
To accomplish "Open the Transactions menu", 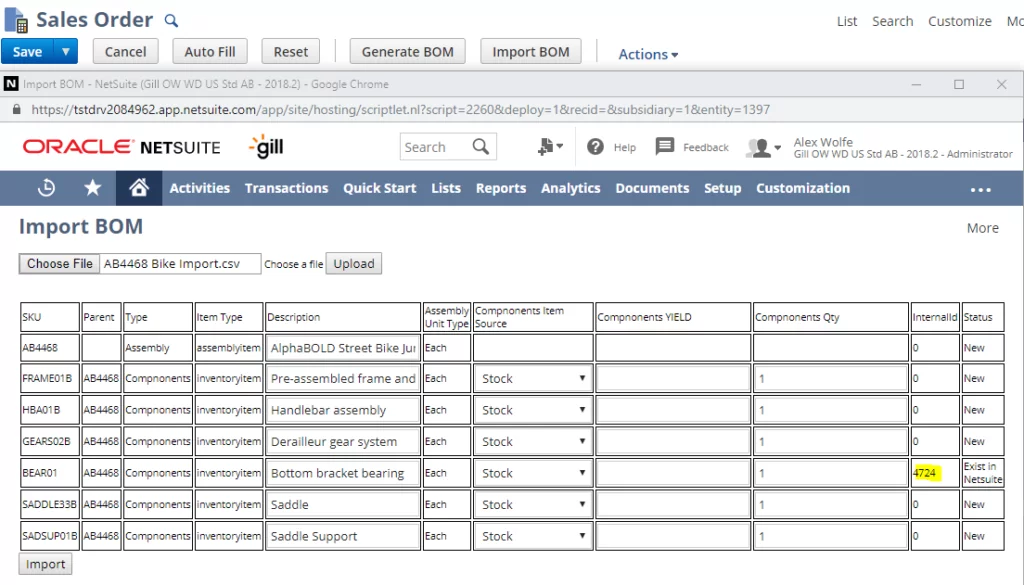I will pos(287,188).
